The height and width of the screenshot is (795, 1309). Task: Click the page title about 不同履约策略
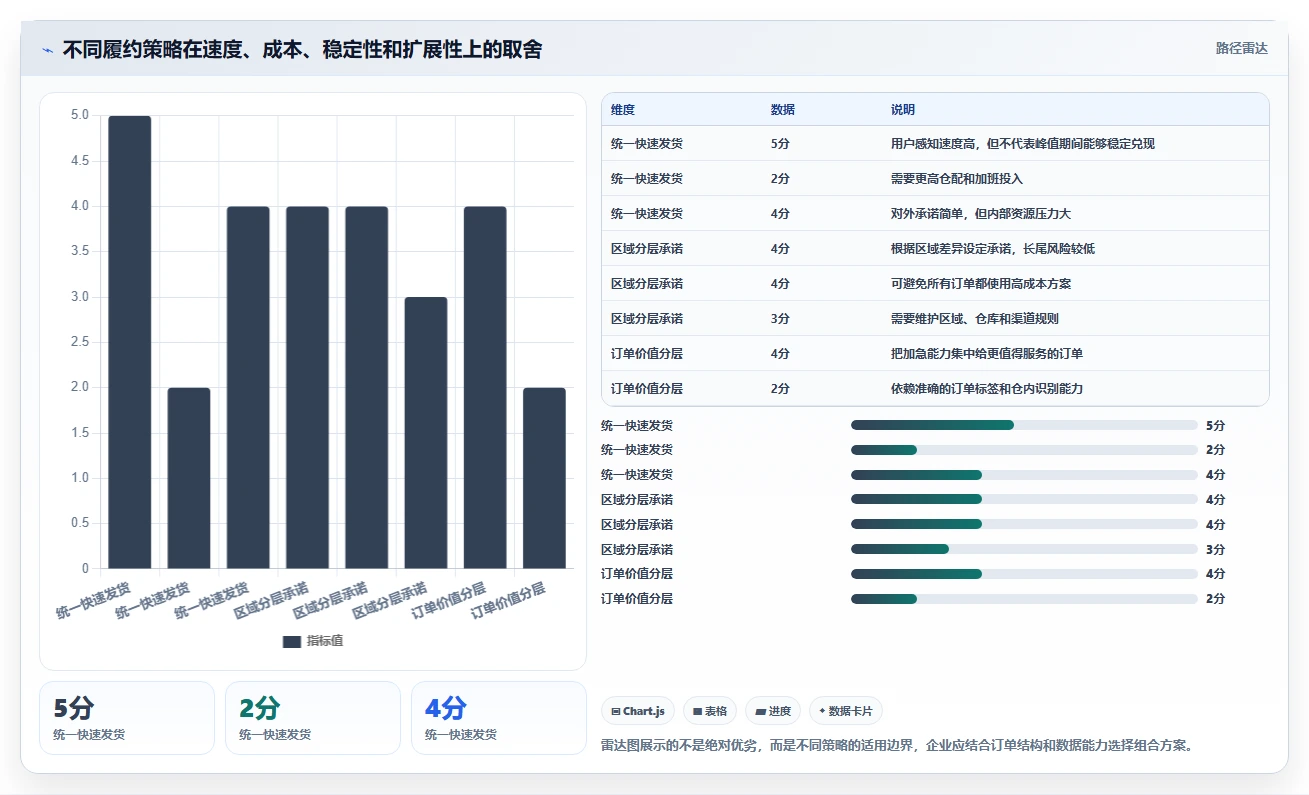coord(302,50)
